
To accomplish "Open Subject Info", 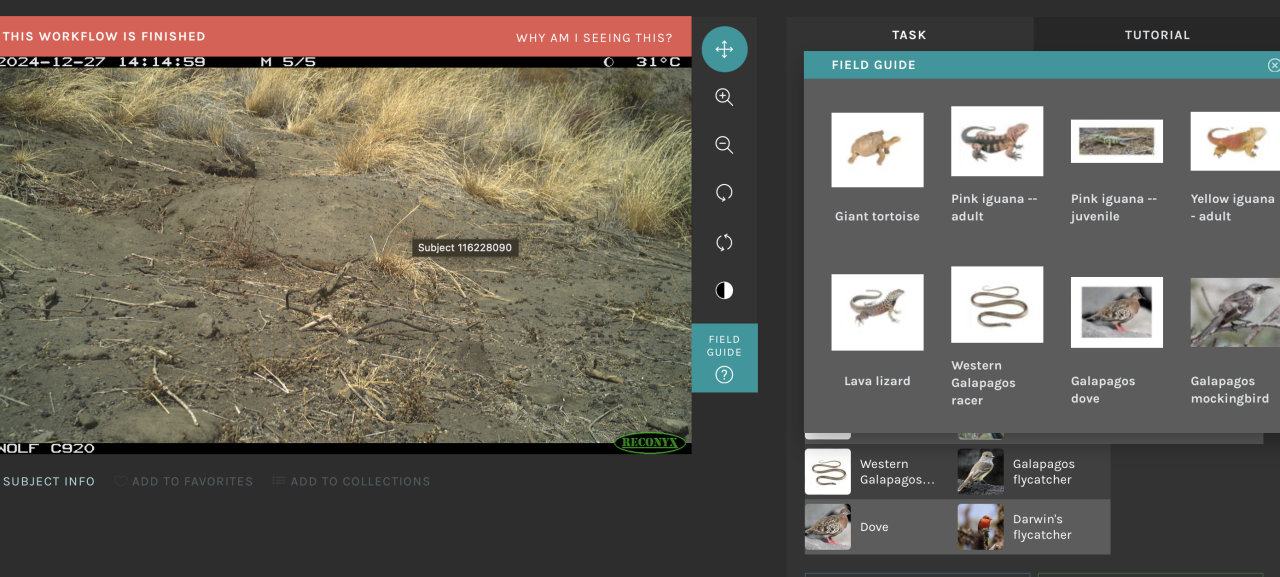I will (47, 481).
